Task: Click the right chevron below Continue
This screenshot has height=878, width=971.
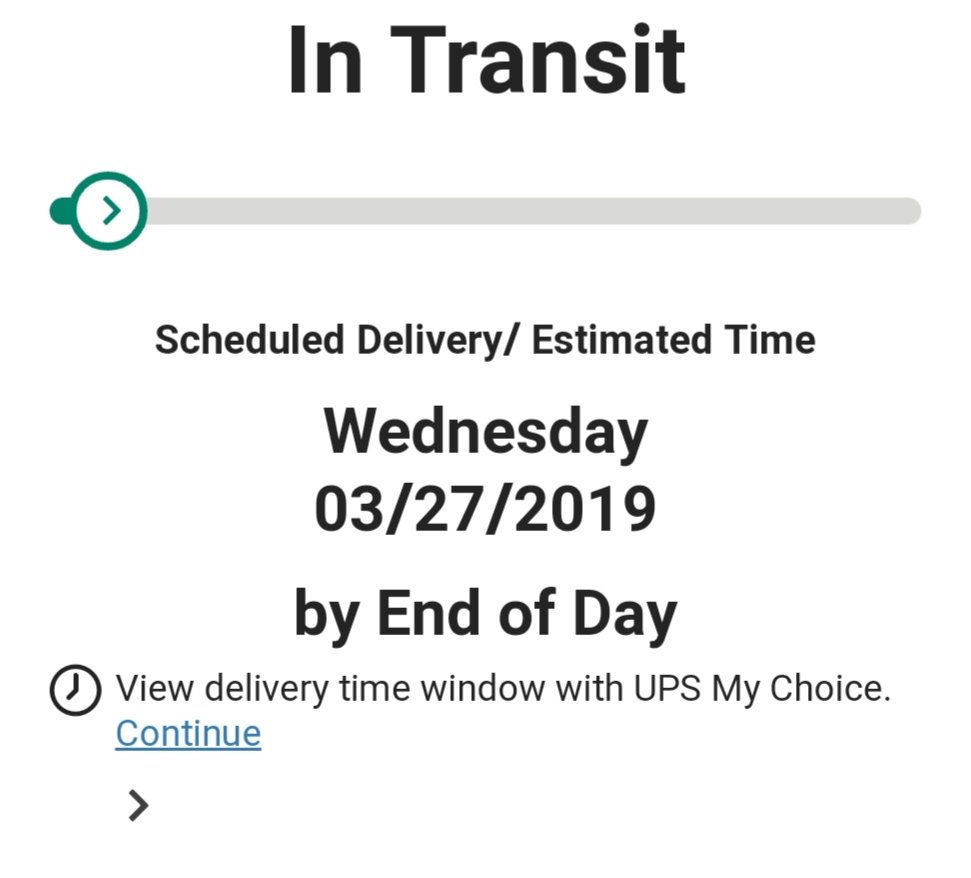Action: click(x=139, y=805)
